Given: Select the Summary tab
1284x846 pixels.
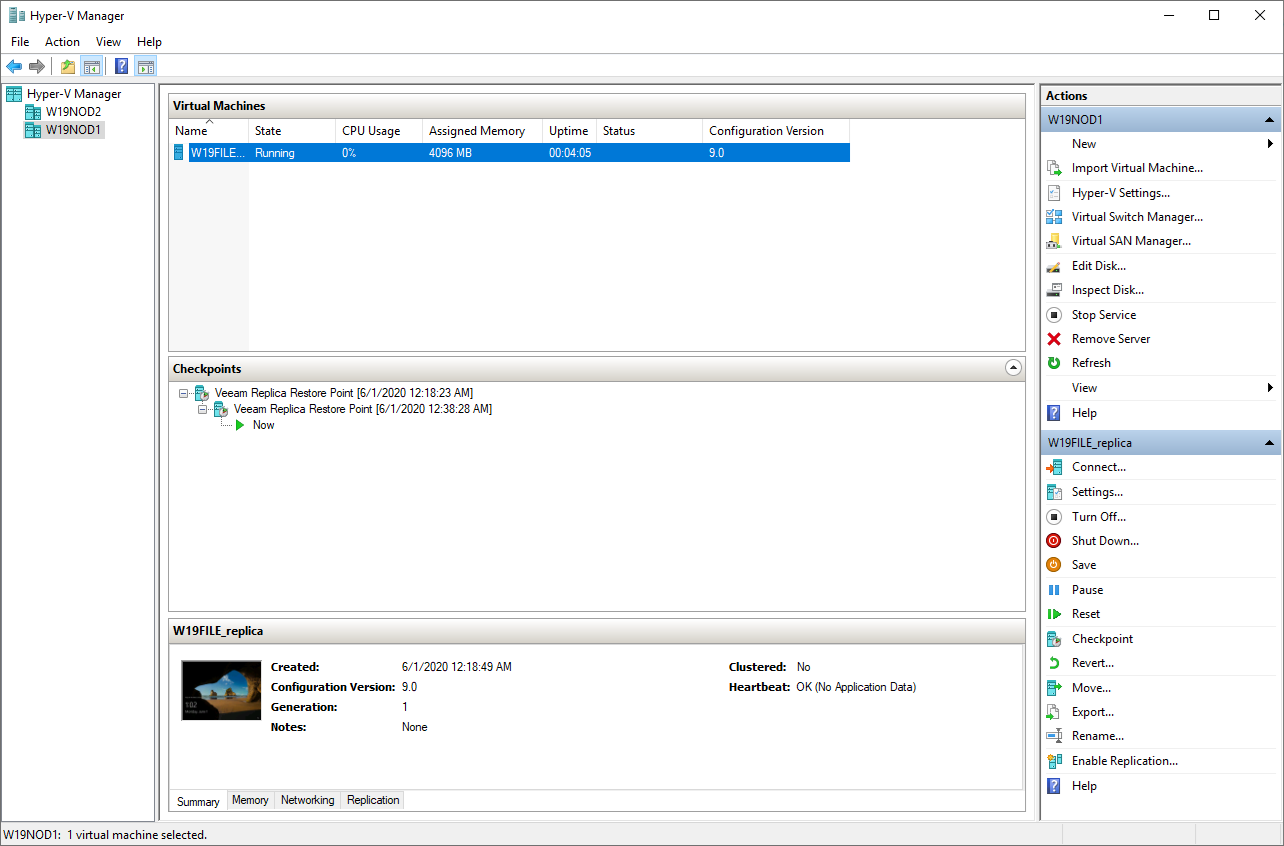Looking at the screenshot, I should coord(198,801).
